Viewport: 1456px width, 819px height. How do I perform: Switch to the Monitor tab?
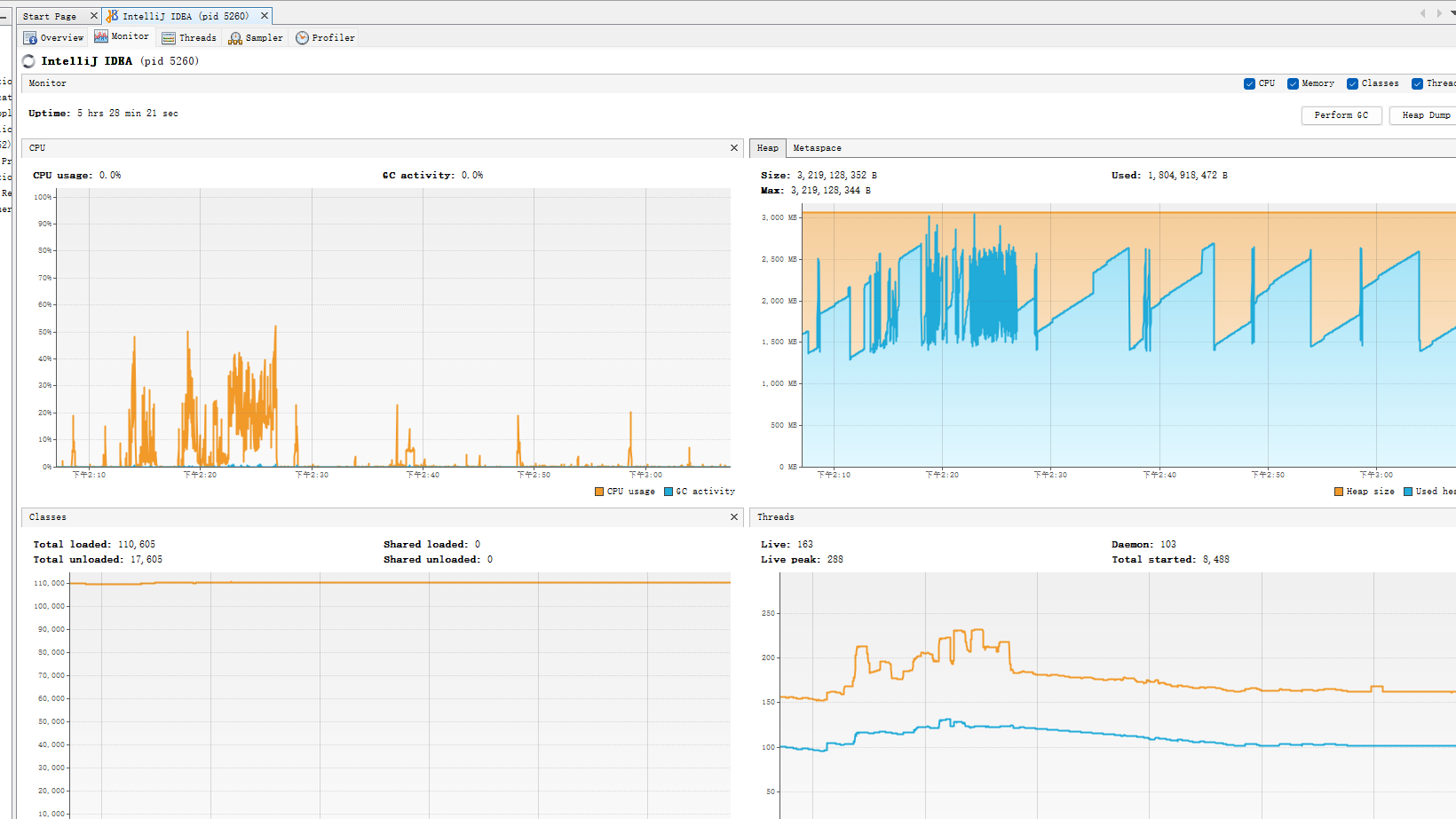[122, 37]
